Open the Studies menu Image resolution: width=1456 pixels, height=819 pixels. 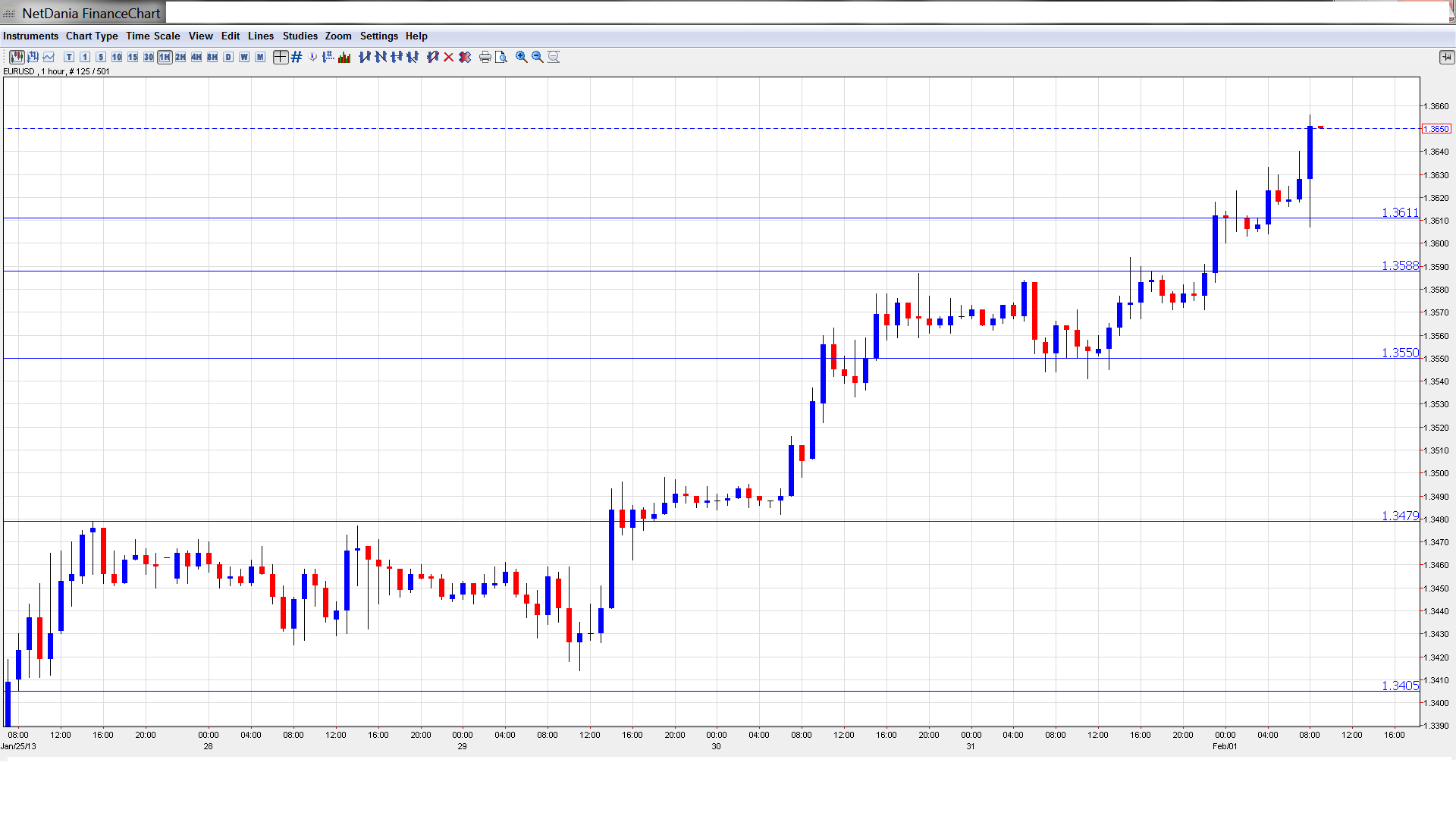pos(300,36)
